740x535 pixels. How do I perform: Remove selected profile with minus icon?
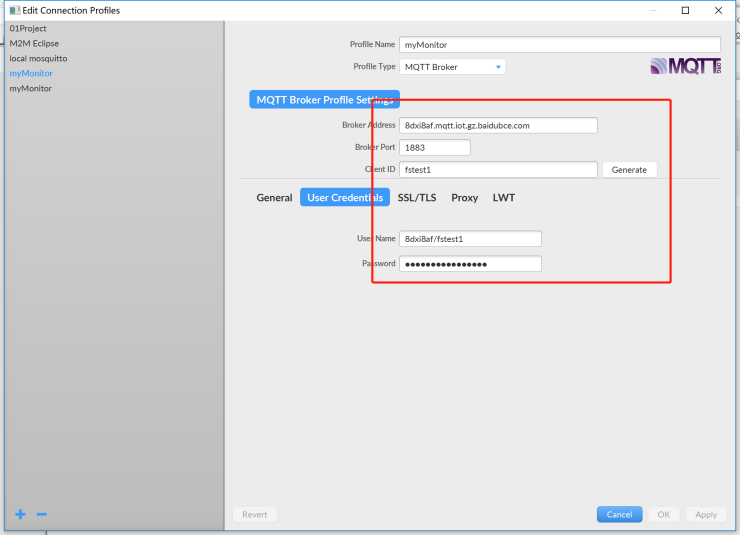coord(42,514)
